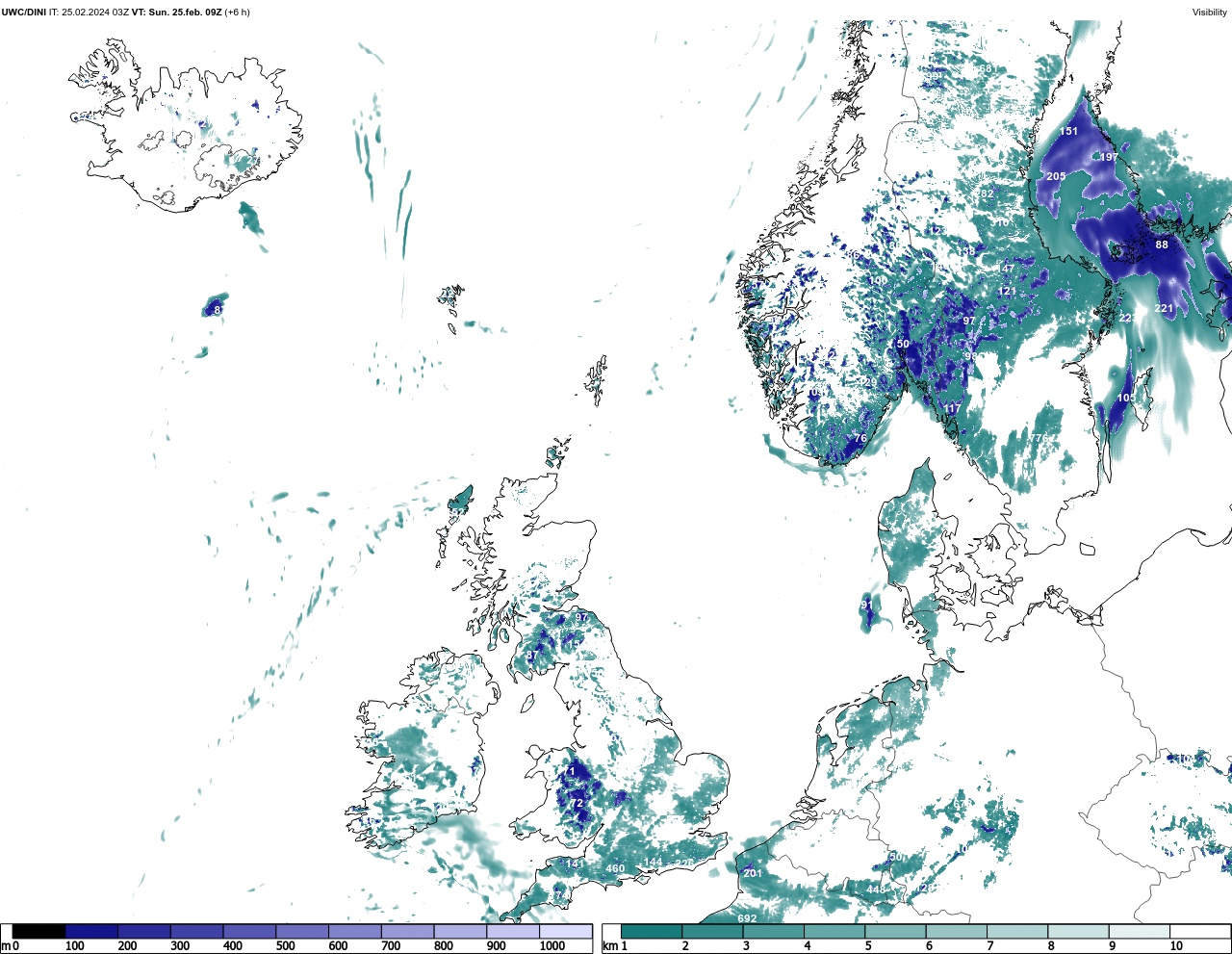This screenshot has width=1232, height=954.
Task: Click the '197' visibility value on map
Action: (x=1109, y=157)
